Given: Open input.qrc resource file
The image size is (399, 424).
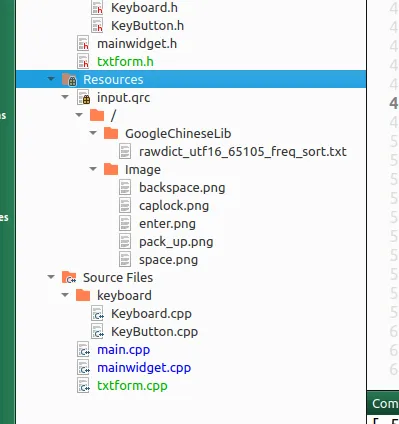Looking at the screenshot, I should pyautogui.click(x=123, y=98).
